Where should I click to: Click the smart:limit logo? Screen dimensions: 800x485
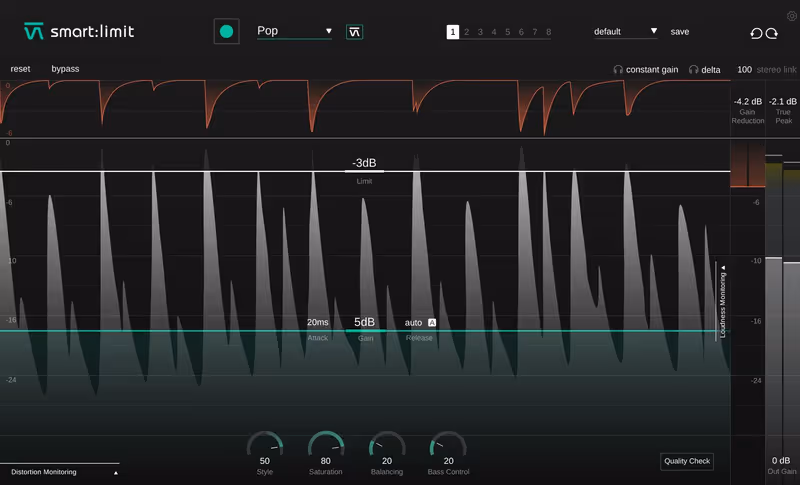click(x=79, y=32)
